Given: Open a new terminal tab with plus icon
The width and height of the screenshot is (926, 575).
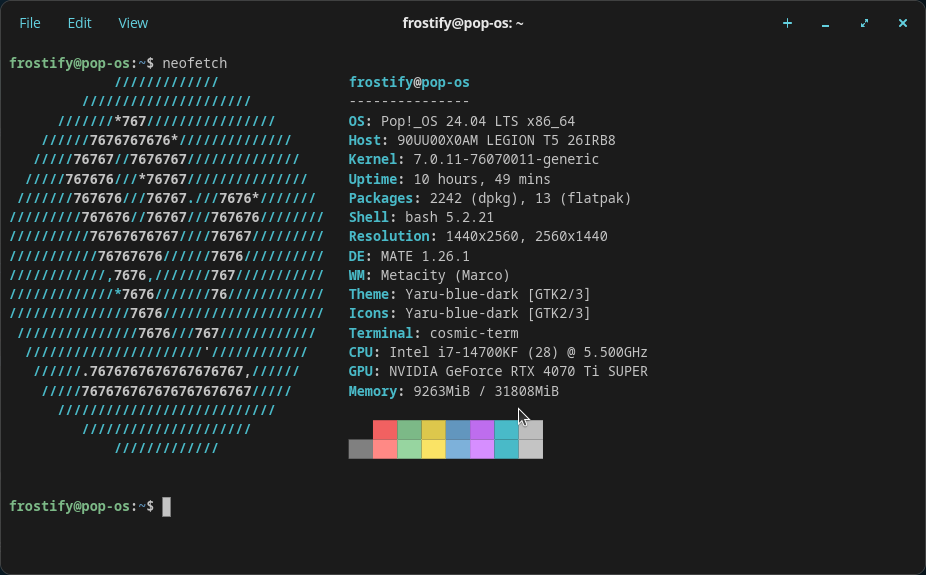Looking at the screenshot, I should 787,23.
